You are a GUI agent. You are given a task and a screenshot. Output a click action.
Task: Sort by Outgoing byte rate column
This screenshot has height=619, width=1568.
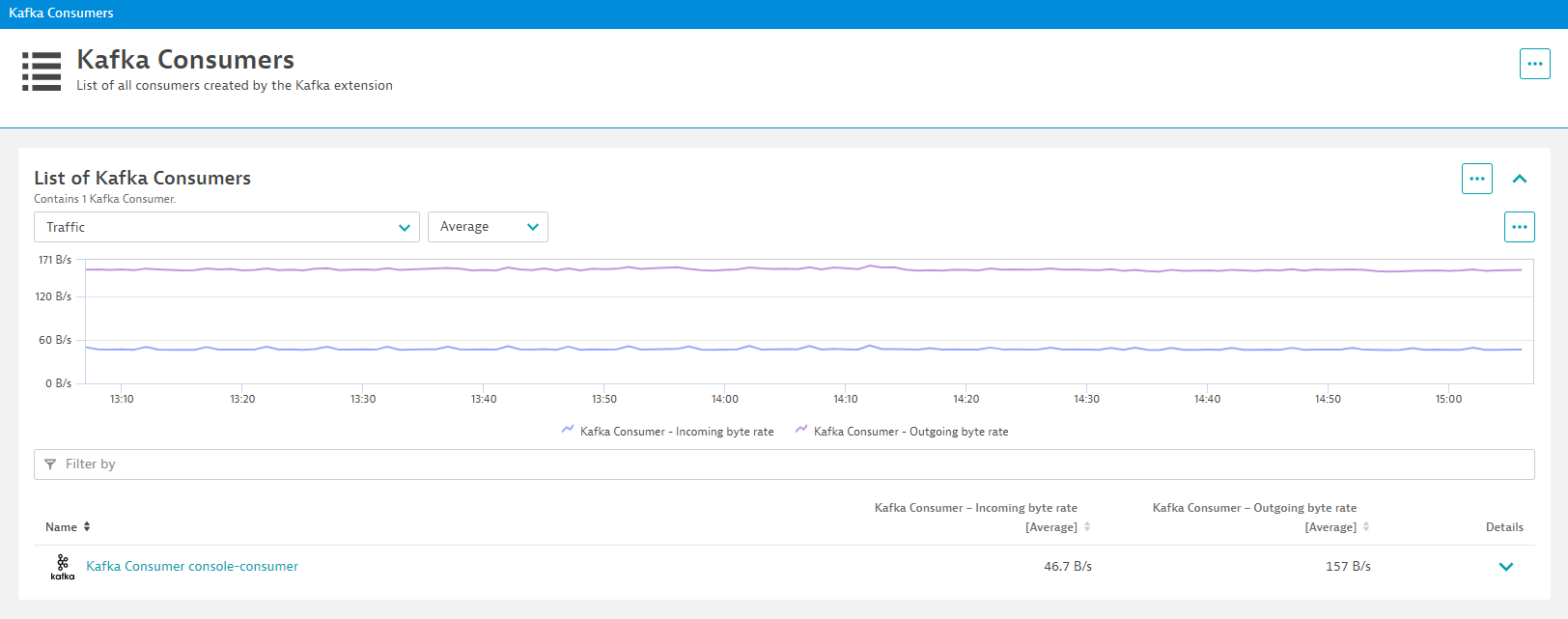(x=1366, y=527)
